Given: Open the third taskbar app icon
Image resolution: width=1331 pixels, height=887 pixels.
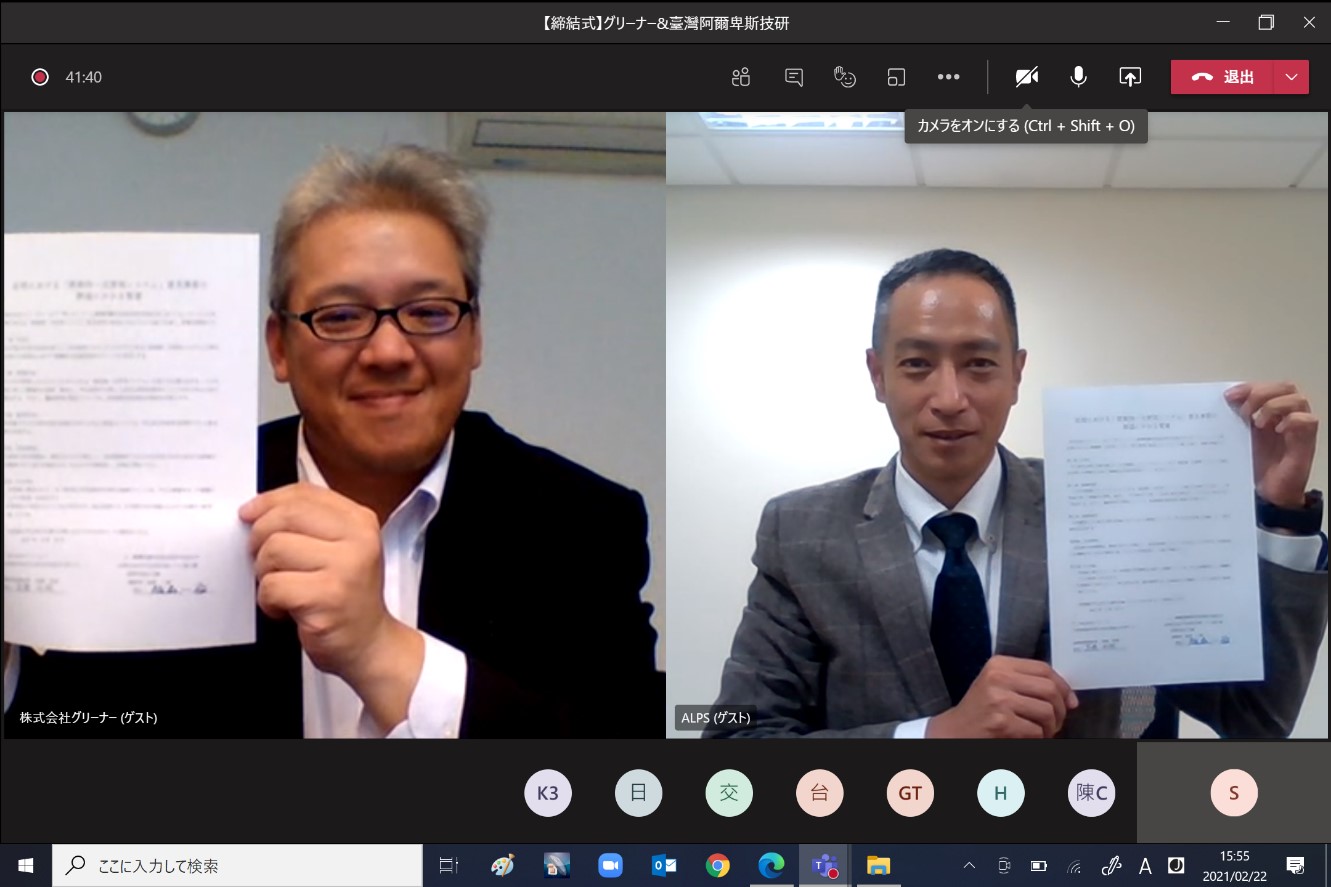Looking at the screenshot, I should click(557, 865).
